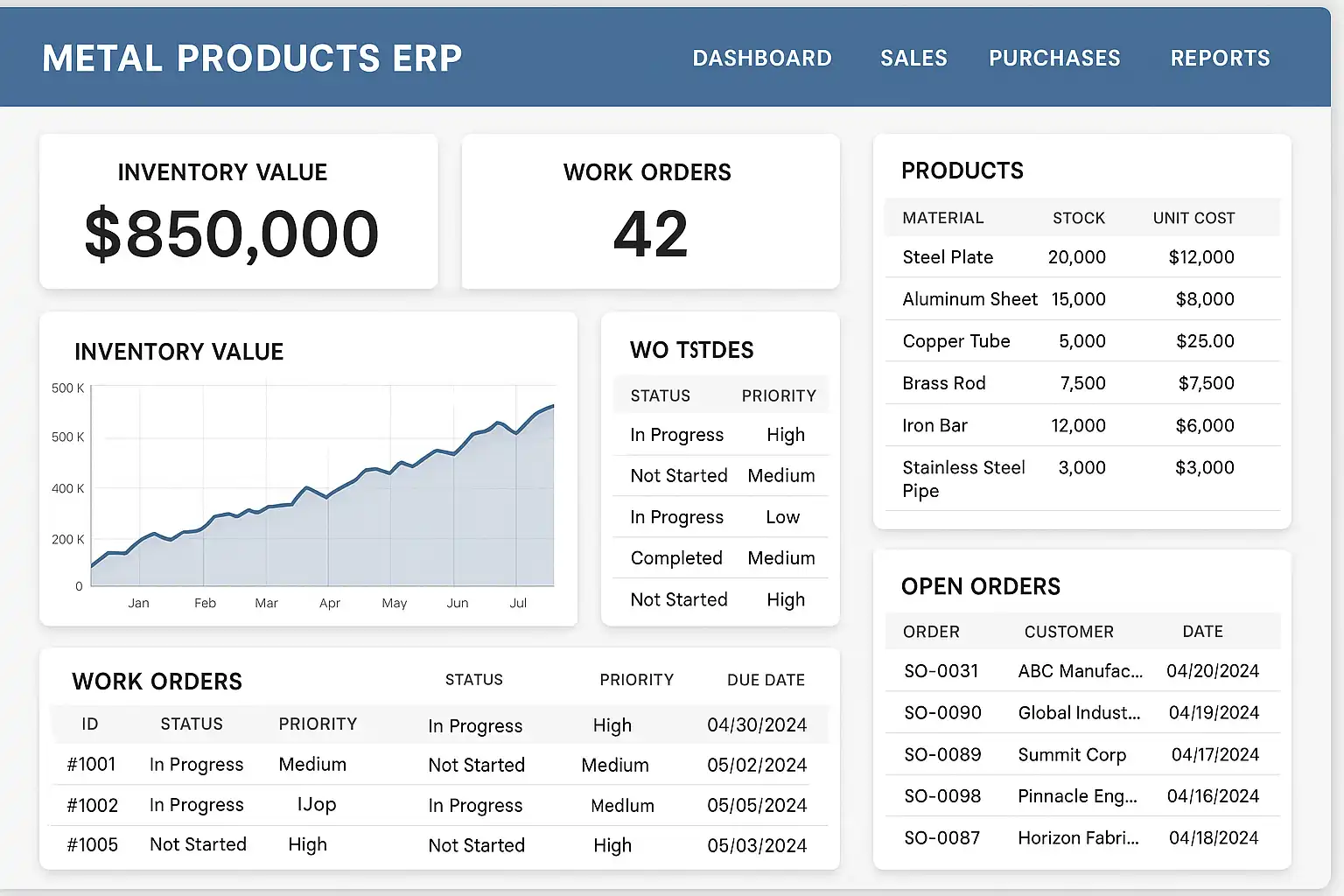Viewport: 1344px width, 896px height.
Task: Open the Dashboard nav tab
Action: (761, 59)
